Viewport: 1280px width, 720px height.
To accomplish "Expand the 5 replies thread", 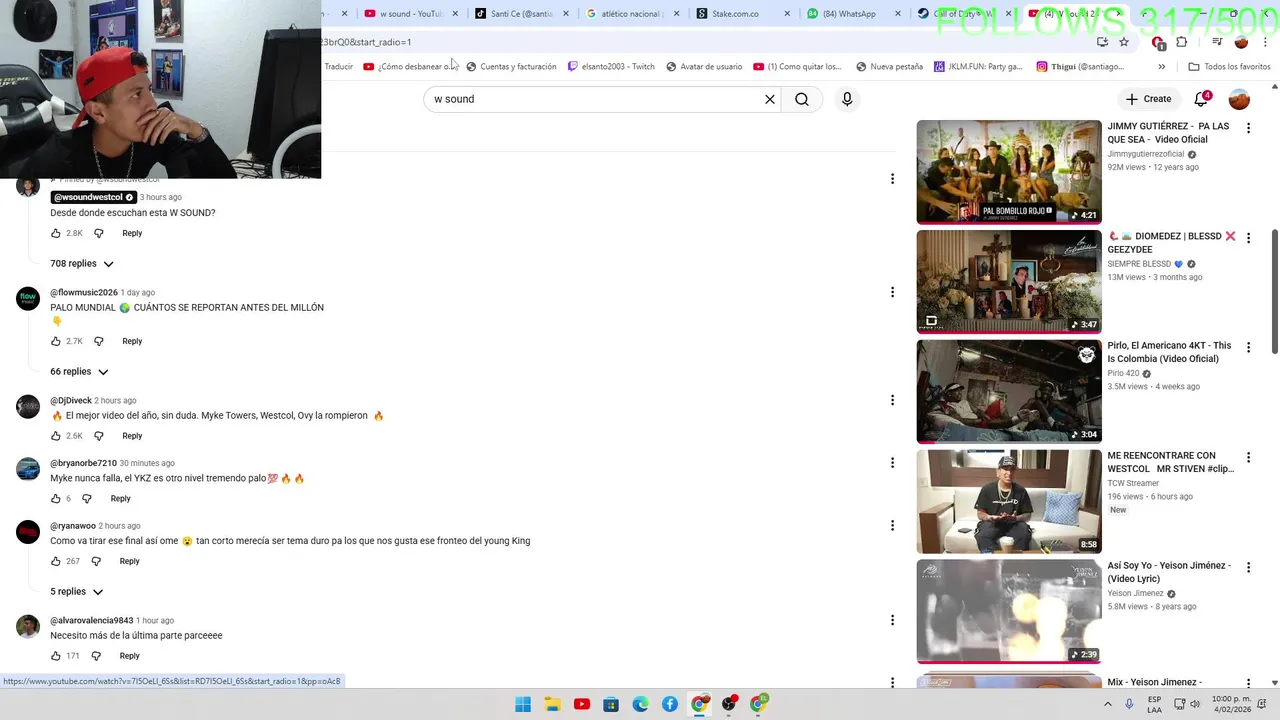I will point(77,592).
